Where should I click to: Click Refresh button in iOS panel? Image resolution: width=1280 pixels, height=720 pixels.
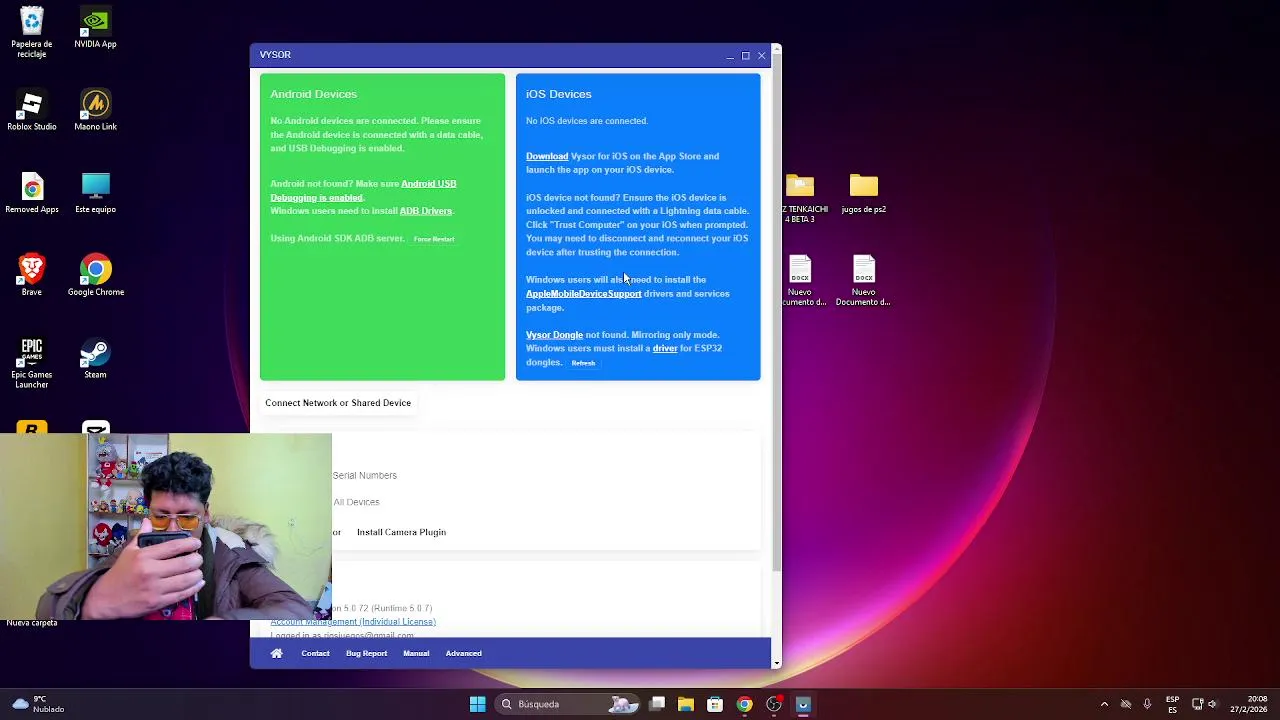point(583,363)
